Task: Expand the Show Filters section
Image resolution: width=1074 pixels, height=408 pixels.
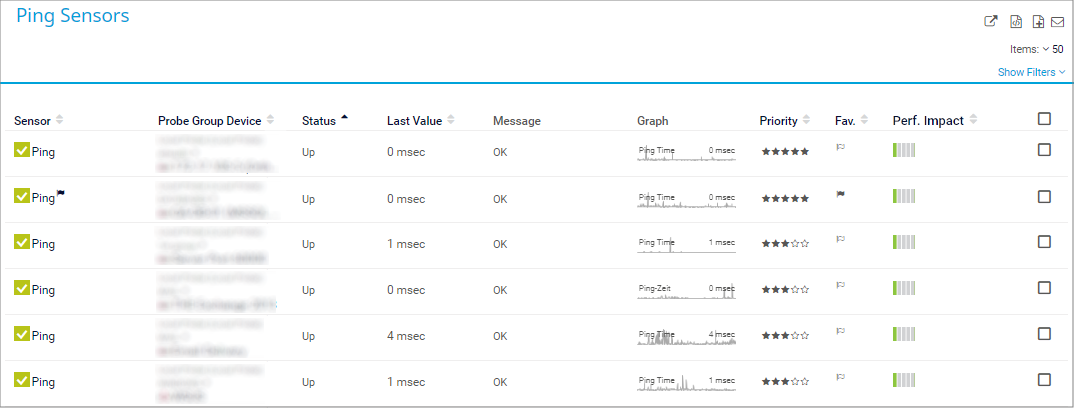Action: point(1031,72)
